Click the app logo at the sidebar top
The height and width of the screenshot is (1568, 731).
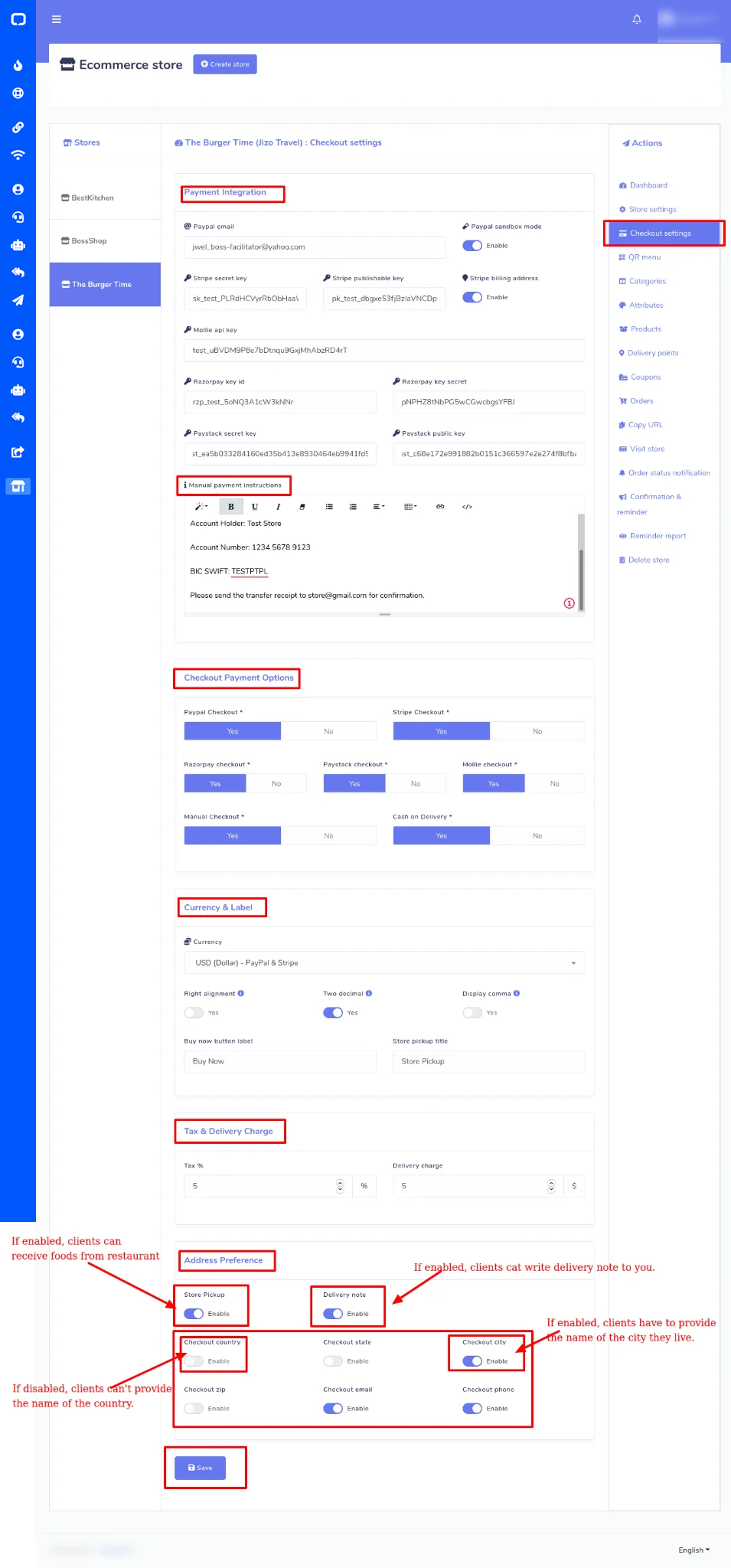pyautogui.click(x=18, y=19)
